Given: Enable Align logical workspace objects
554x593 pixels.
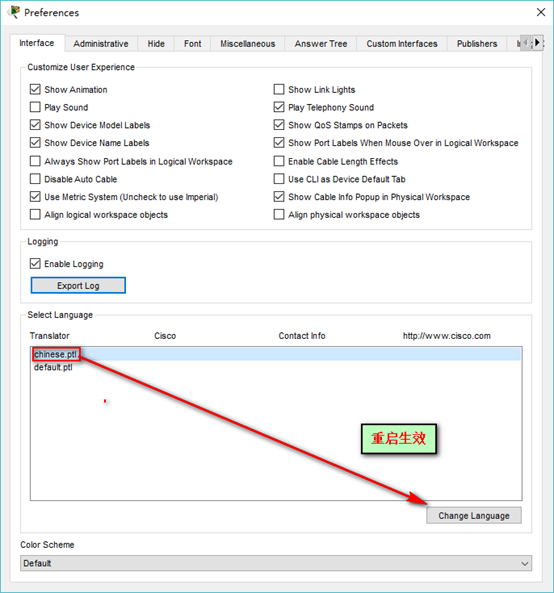Looking at the screenshot, I should pos(35,215).
